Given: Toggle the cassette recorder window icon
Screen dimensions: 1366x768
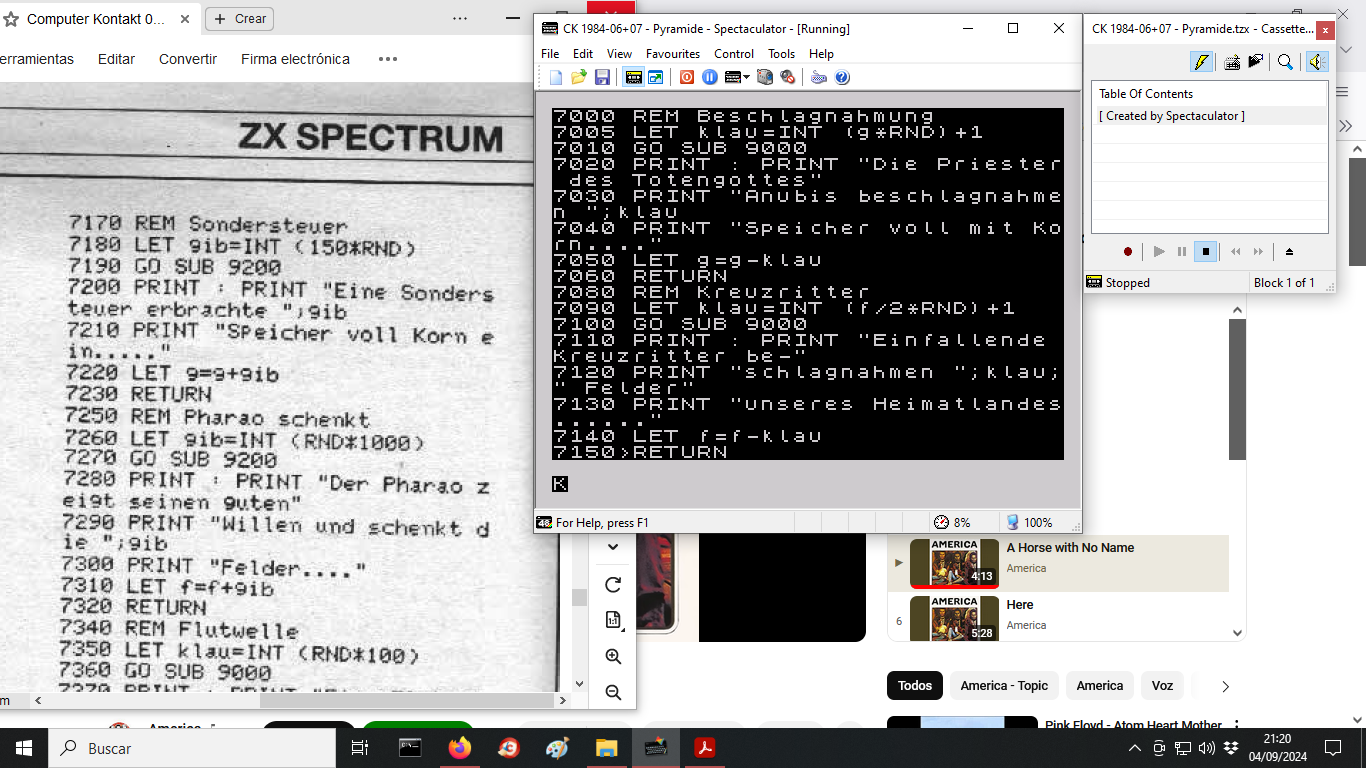Looking at the screenshot, I should (x=633, y=77).
